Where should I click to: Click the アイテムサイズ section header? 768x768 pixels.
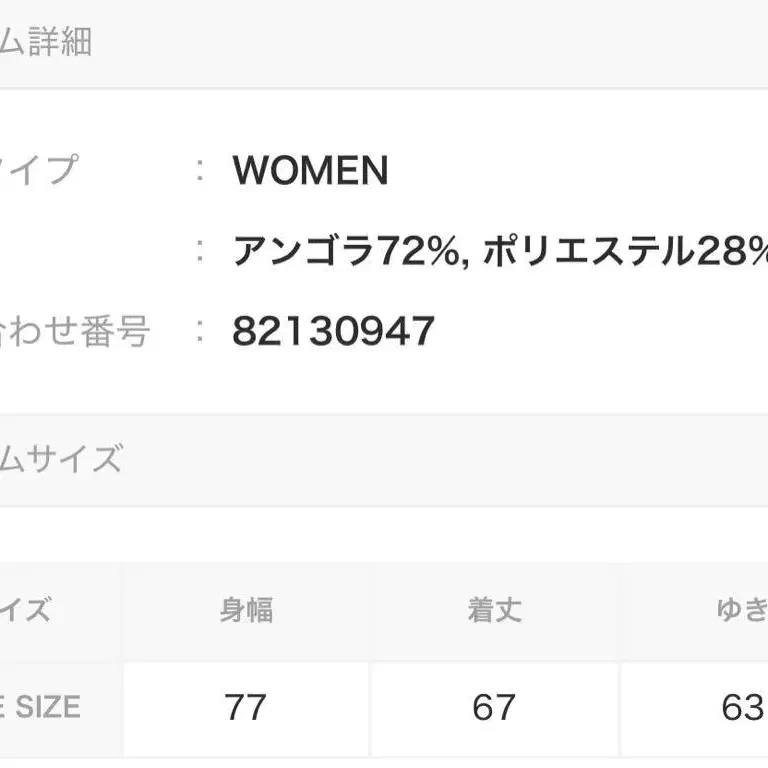click(x=60, y=459)
